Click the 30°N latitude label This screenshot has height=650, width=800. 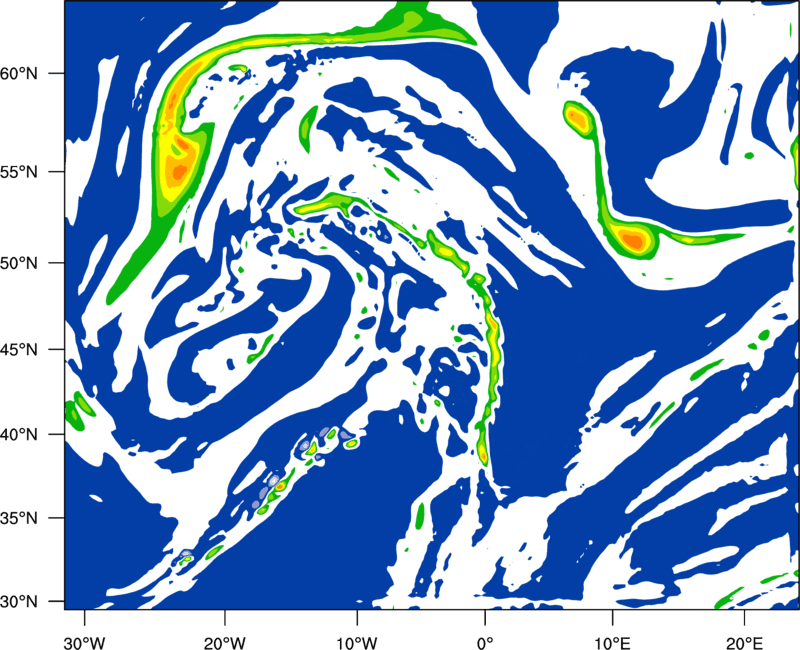19,602
